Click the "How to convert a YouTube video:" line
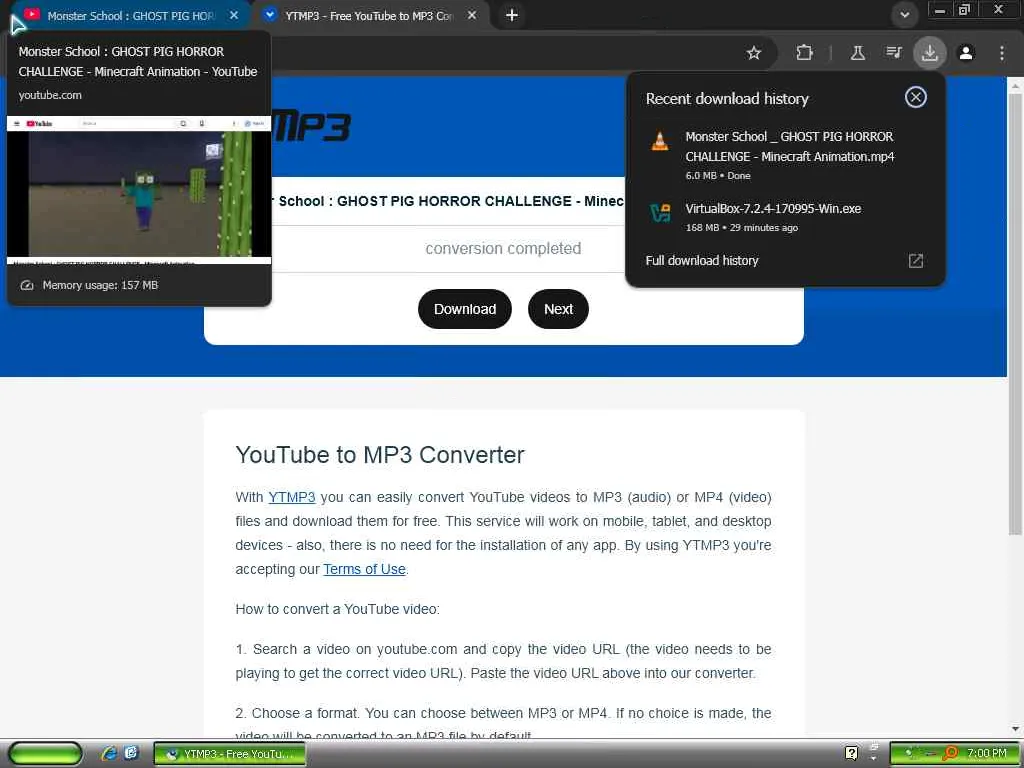This screenshot has height=768, width=1024. [338, 609]
